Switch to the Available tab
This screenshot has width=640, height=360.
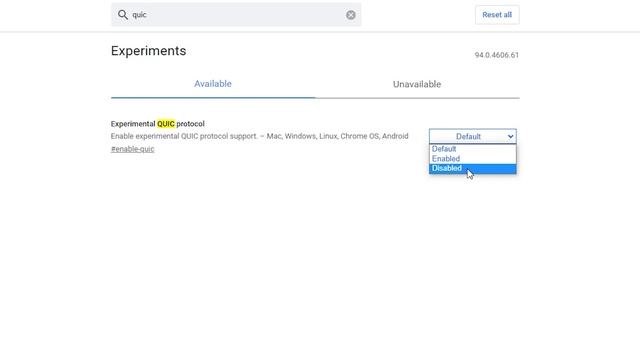click(x=213, y=84)
